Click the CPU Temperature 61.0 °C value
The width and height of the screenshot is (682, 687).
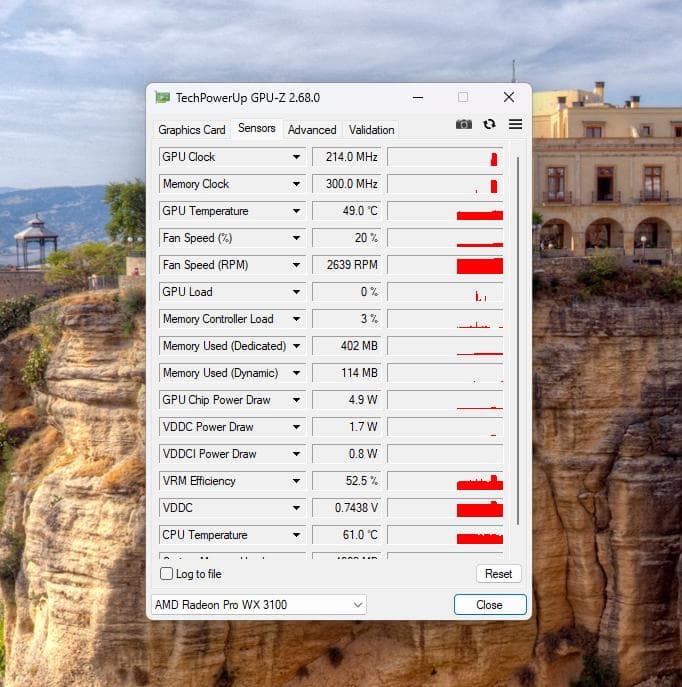click(x=347, y=535)
